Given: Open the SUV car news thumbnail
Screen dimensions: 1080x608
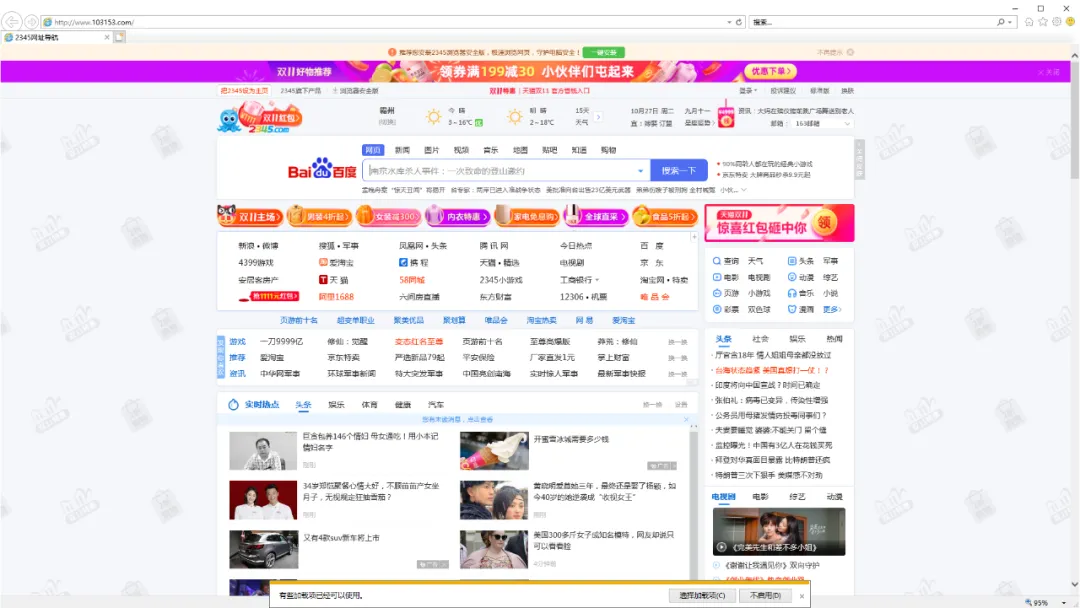Looking at the screenshot, I should pyautogui.click(x=263, y=549).
